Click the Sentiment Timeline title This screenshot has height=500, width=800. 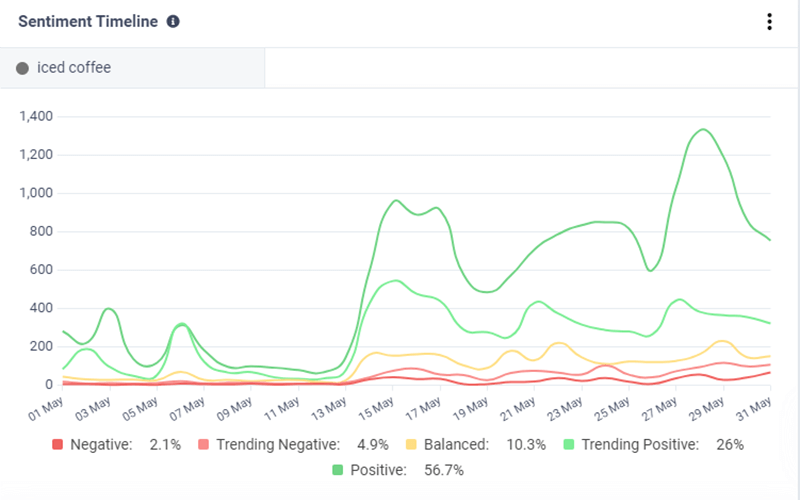tap(88, 22)
